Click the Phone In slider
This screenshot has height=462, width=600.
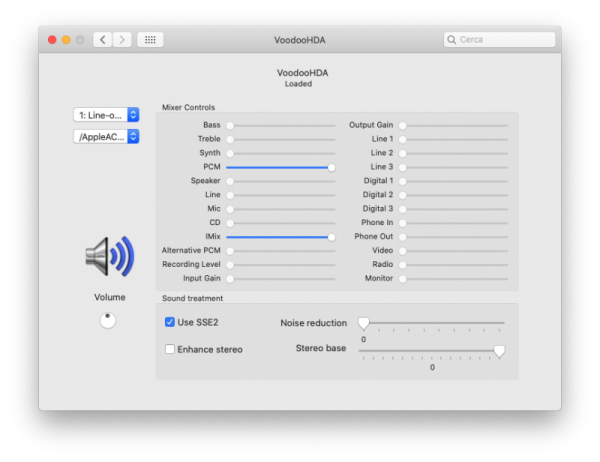point(453,223)
